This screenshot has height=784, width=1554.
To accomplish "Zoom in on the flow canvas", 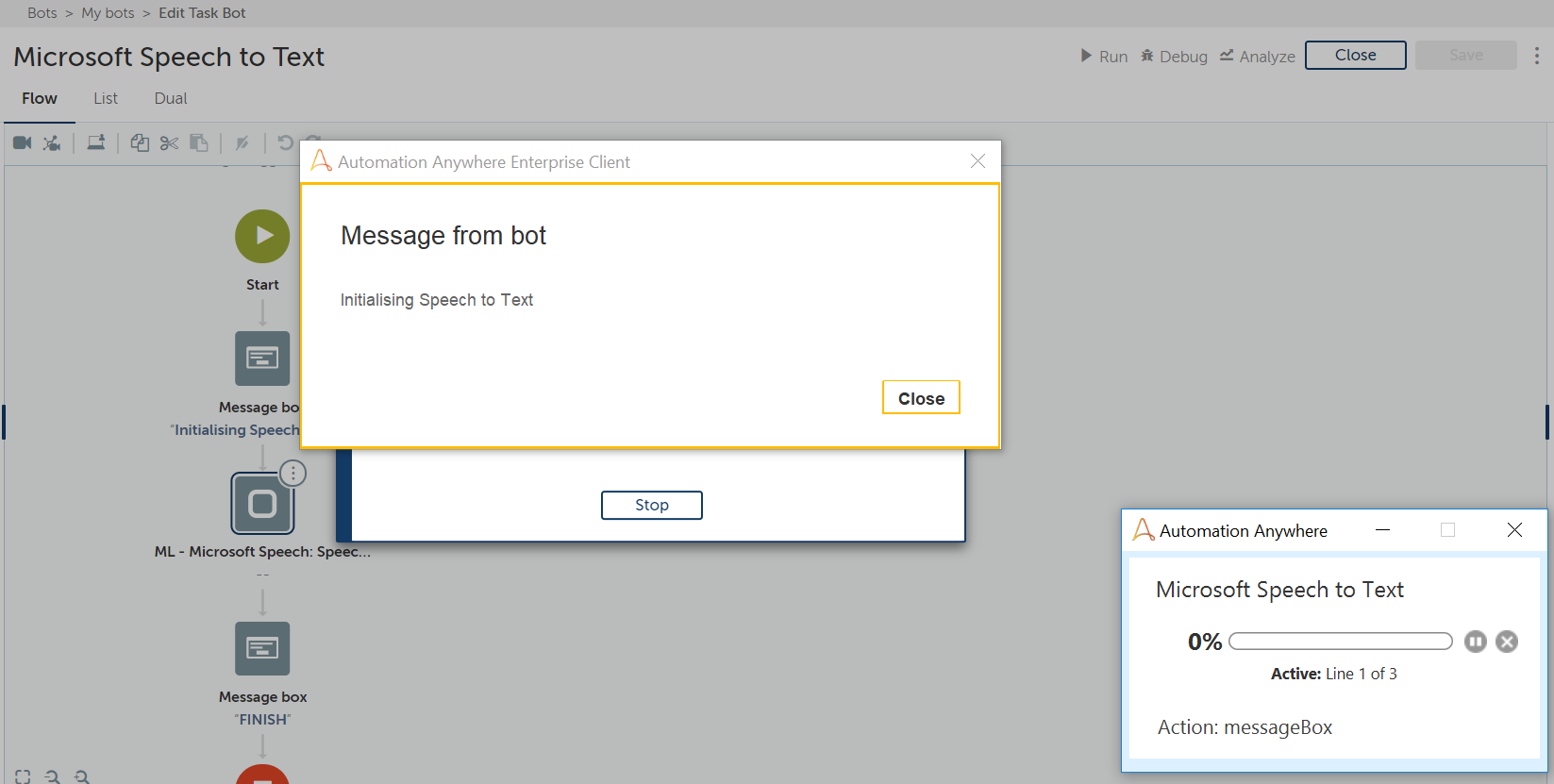I will (x=83, y=776).
